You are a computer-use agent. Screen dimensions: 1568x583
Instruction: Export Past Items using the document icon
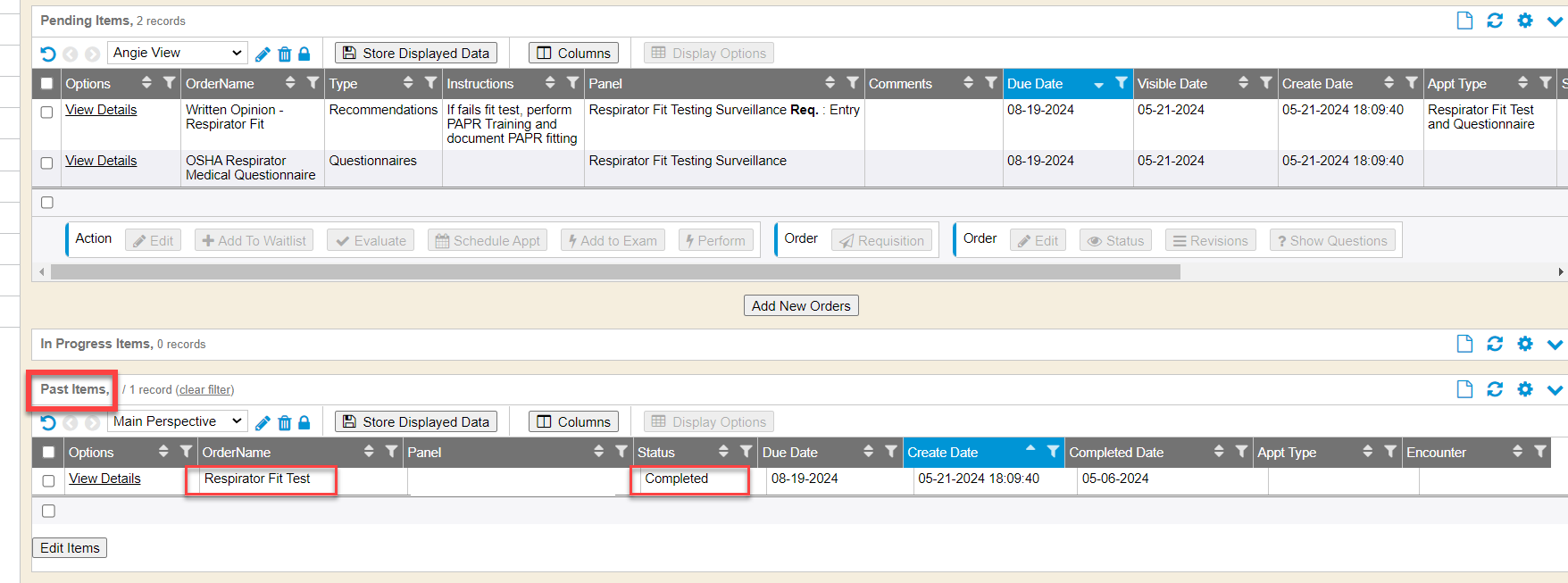tap(1464, 389)
